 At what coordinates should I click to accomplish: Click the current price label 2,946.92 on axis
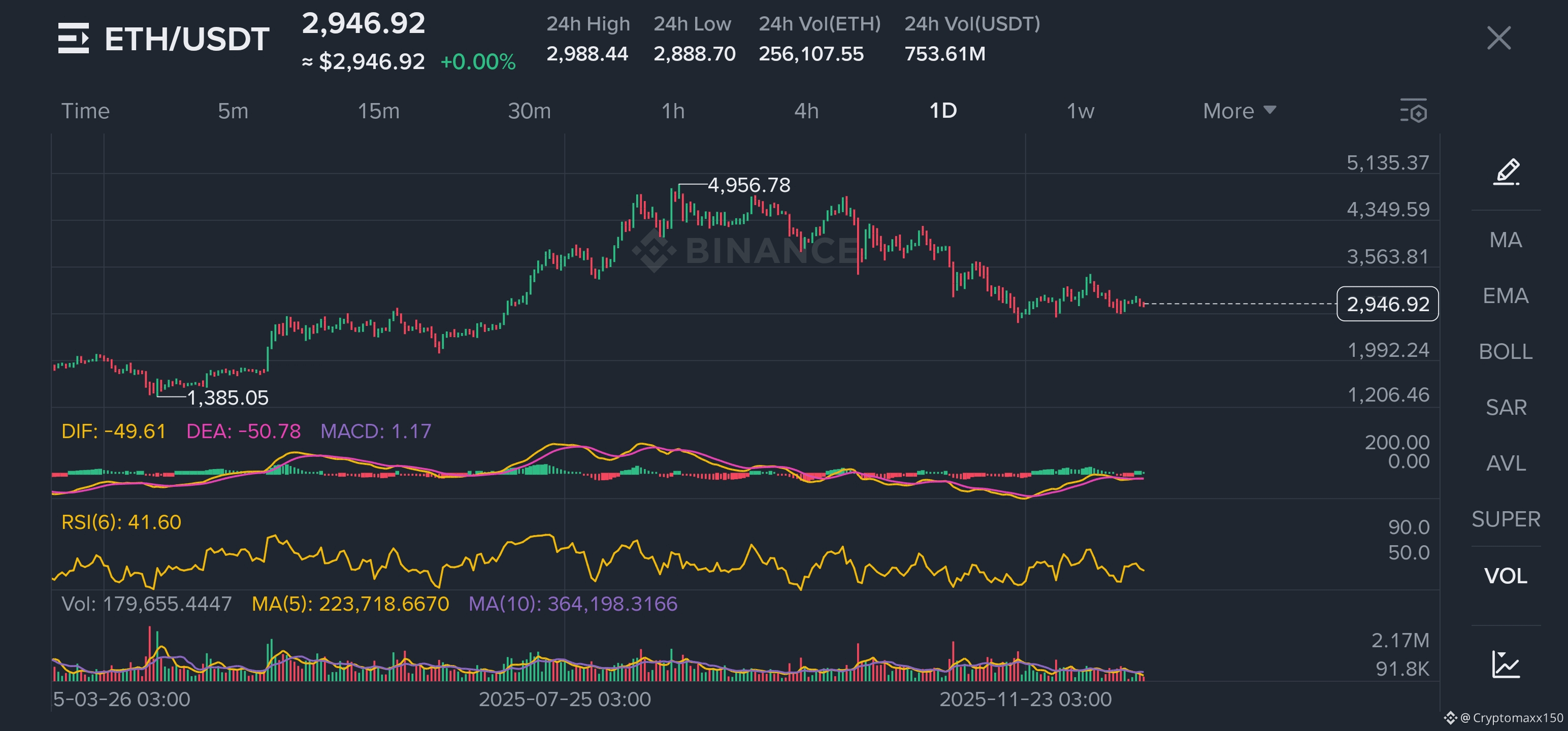1387,304
